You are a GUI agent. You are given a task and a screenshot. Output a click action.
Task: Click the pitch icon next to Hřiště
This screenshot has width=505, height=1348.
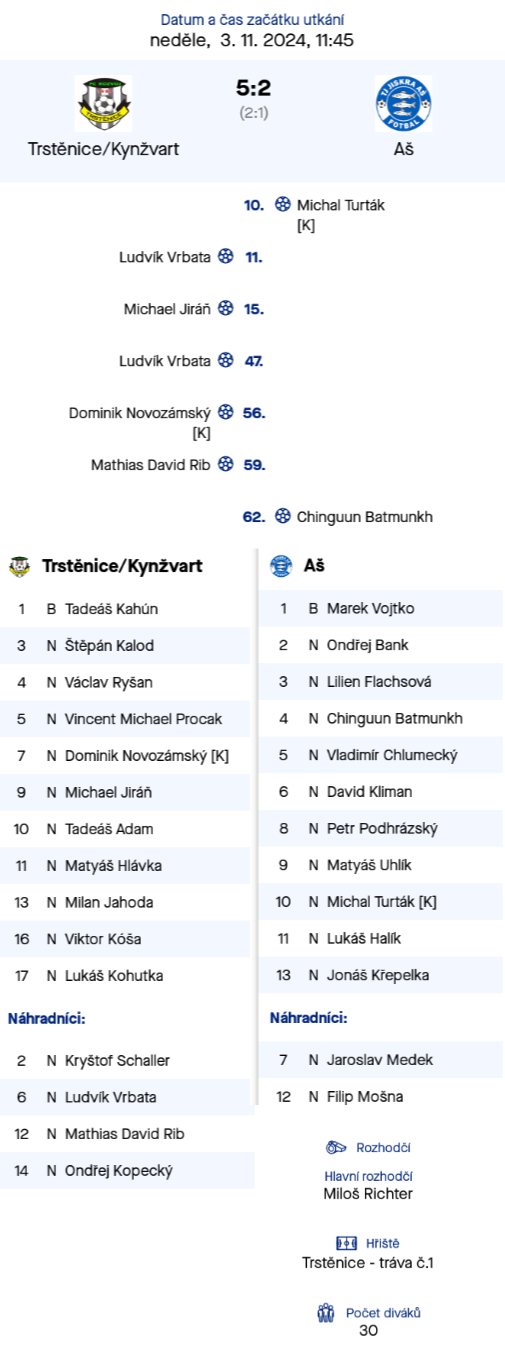pos(347,1243)
